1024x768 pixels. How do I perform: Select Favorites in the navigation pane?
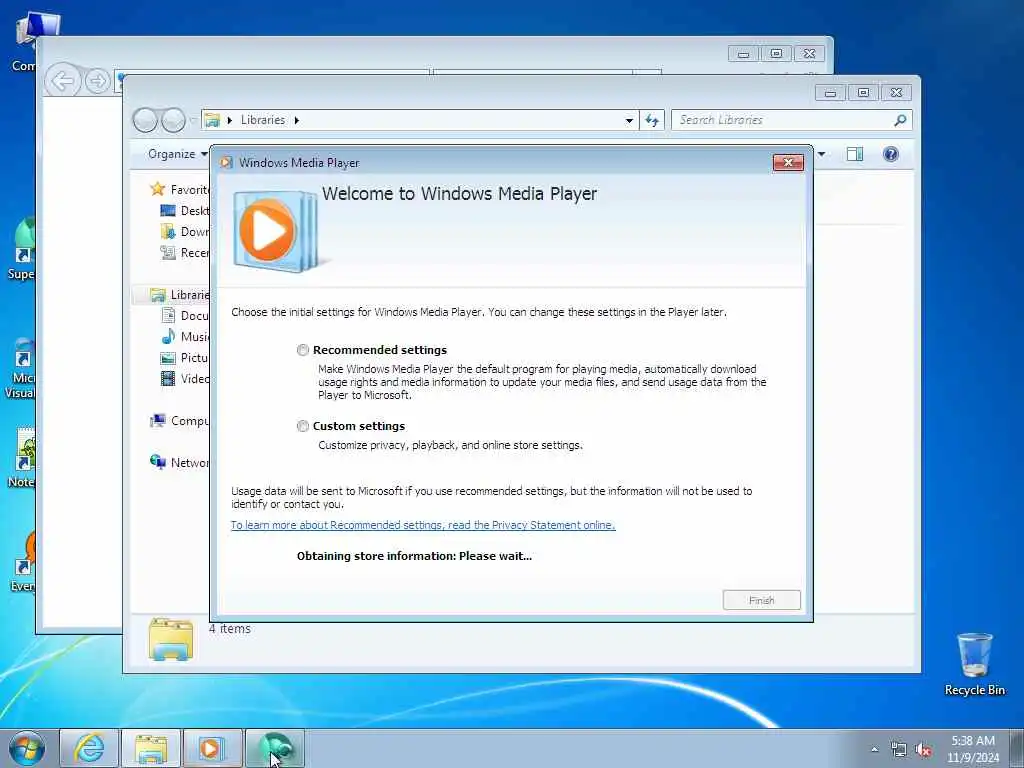(x=180, y=189)
